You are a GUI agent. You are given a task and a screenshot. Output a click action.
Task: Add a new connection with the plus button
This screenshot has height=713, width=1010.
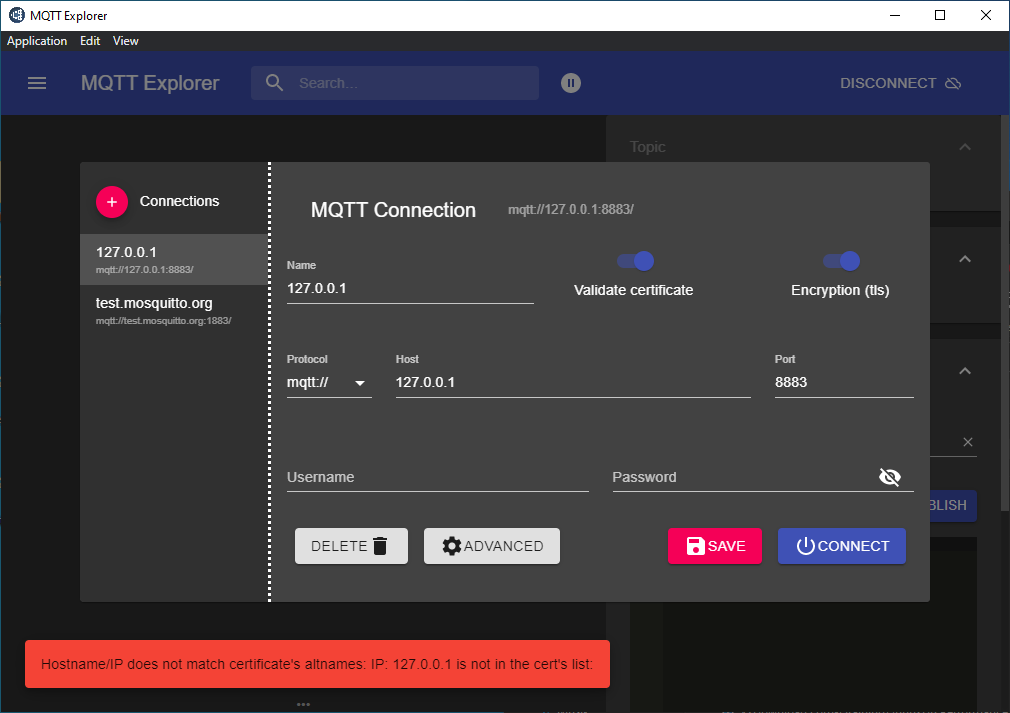(112, 202)
